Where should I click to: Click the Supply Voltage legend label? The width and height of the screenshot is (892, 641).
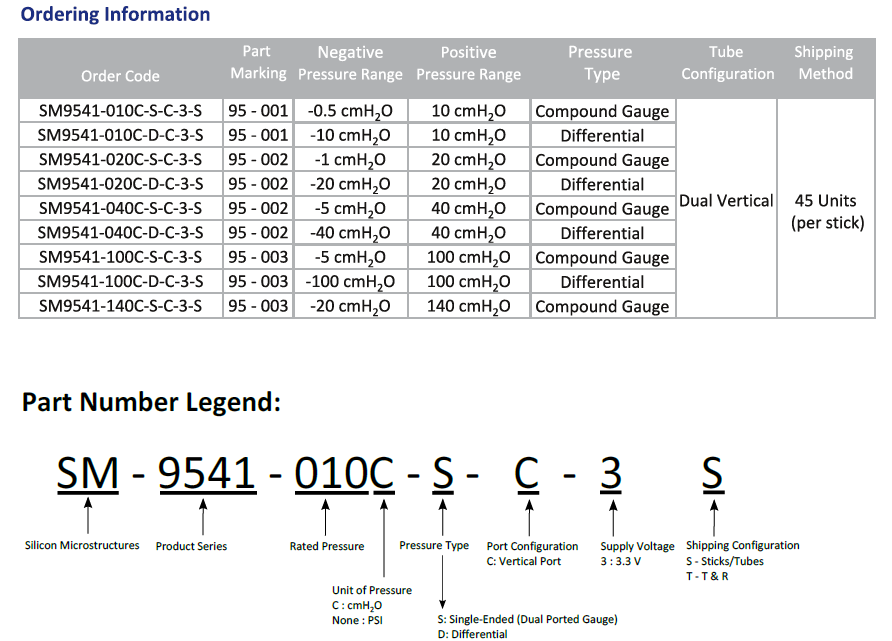pos(638,546)
